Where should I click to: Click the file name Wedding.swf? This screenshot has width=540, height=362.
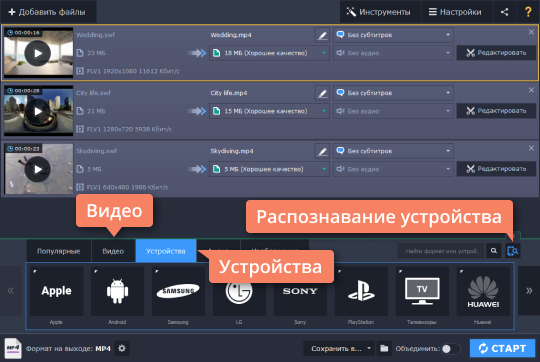pos(95,35)
